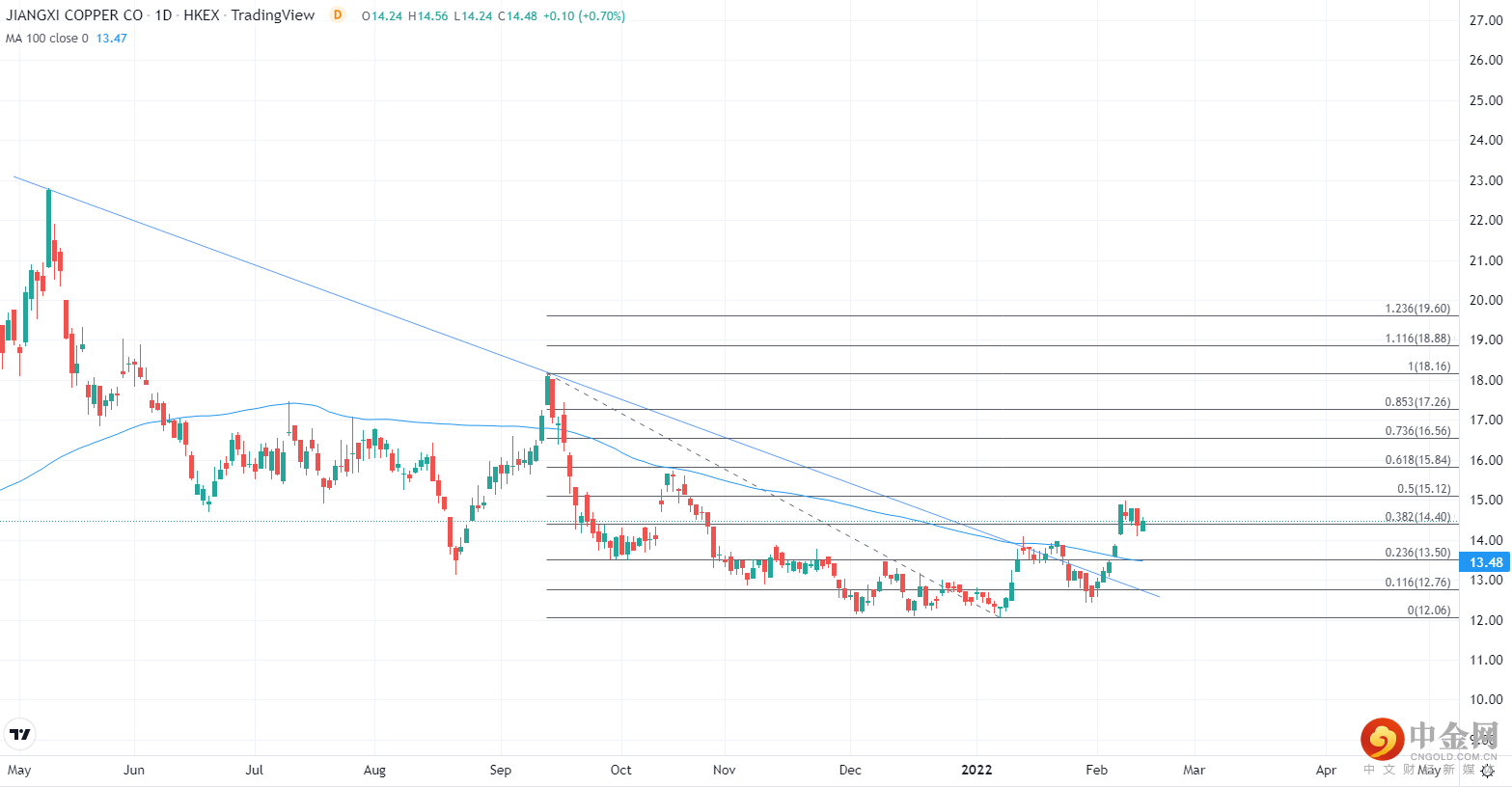Click the 2022 year label on time axis
The height and width of the screenshot is (787, 1512).
coord(976,770)
